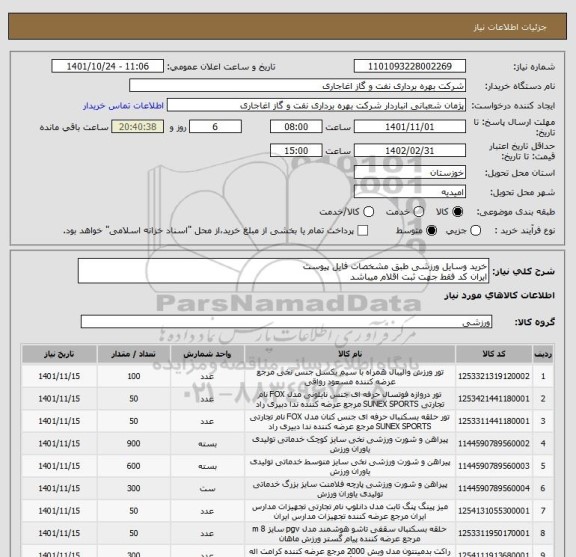Click the کد کالا column header

[494, 354]
